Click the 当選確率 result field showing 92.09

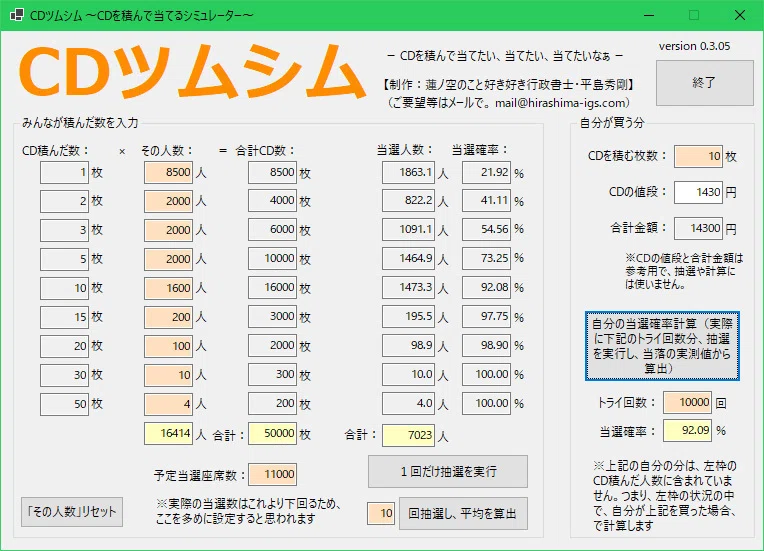point(687,431)
